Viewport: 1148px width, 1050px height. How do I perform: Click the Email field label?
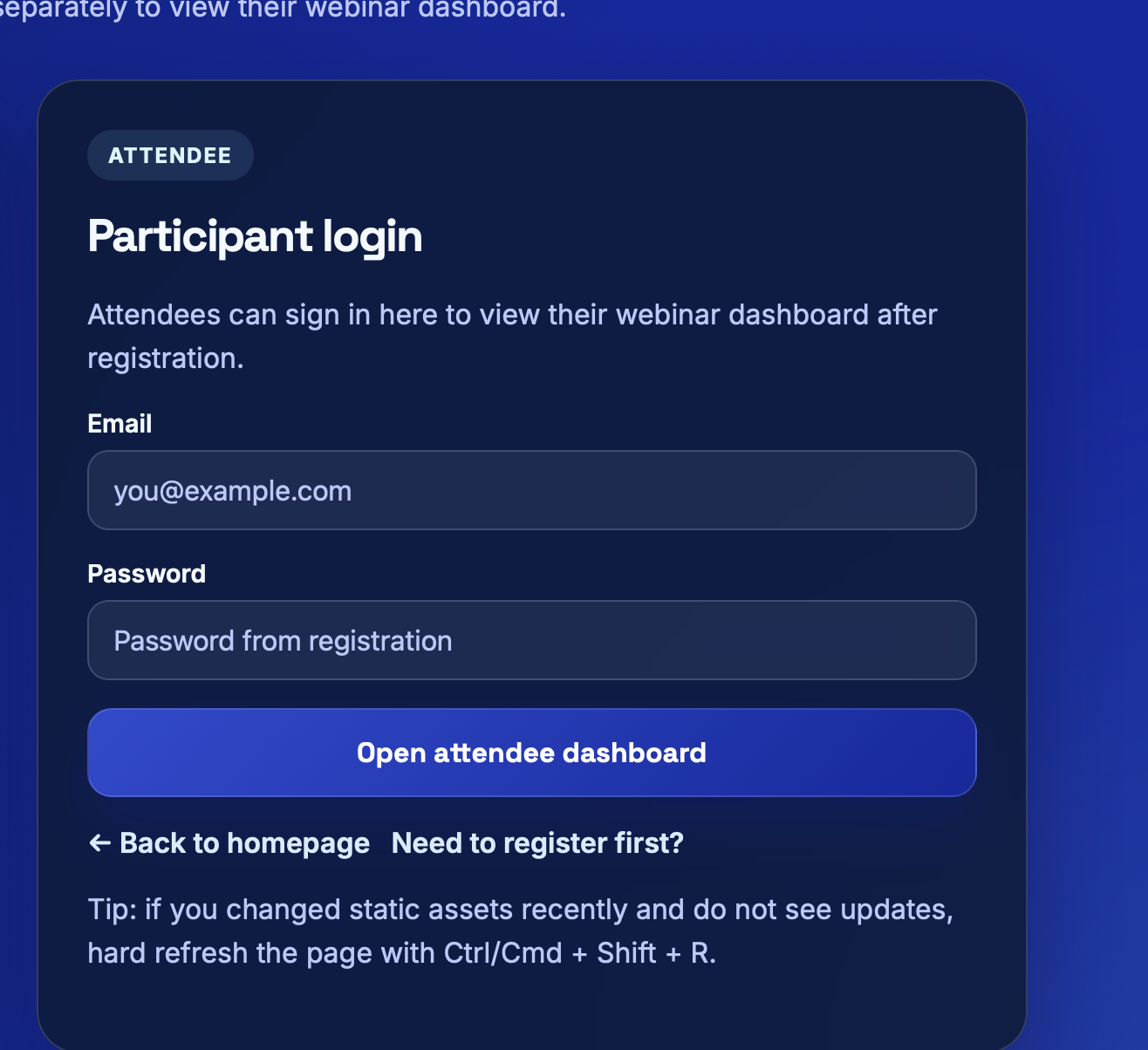[120, 424]
